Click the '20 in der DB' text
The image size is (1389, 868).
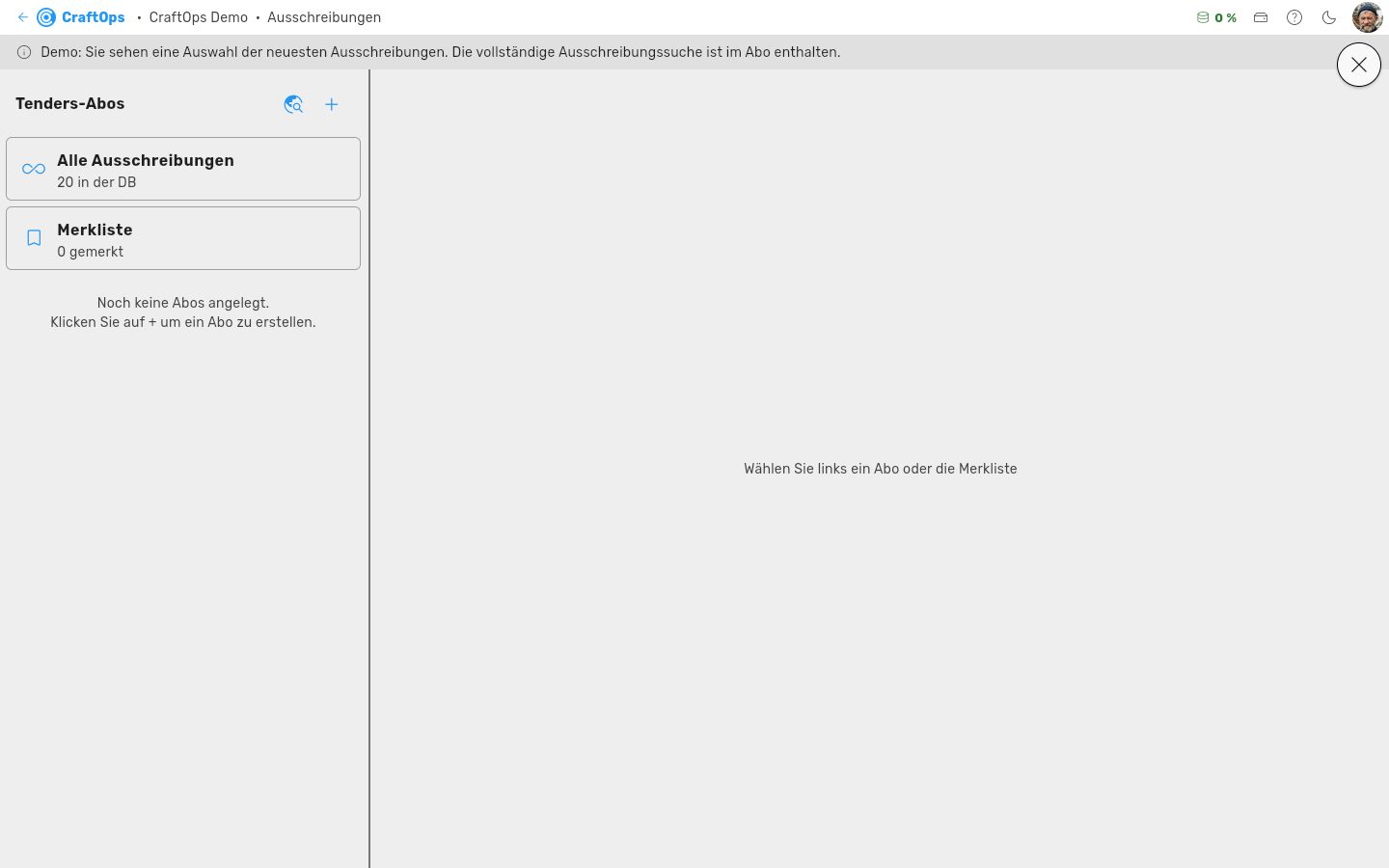click(96, 182)
